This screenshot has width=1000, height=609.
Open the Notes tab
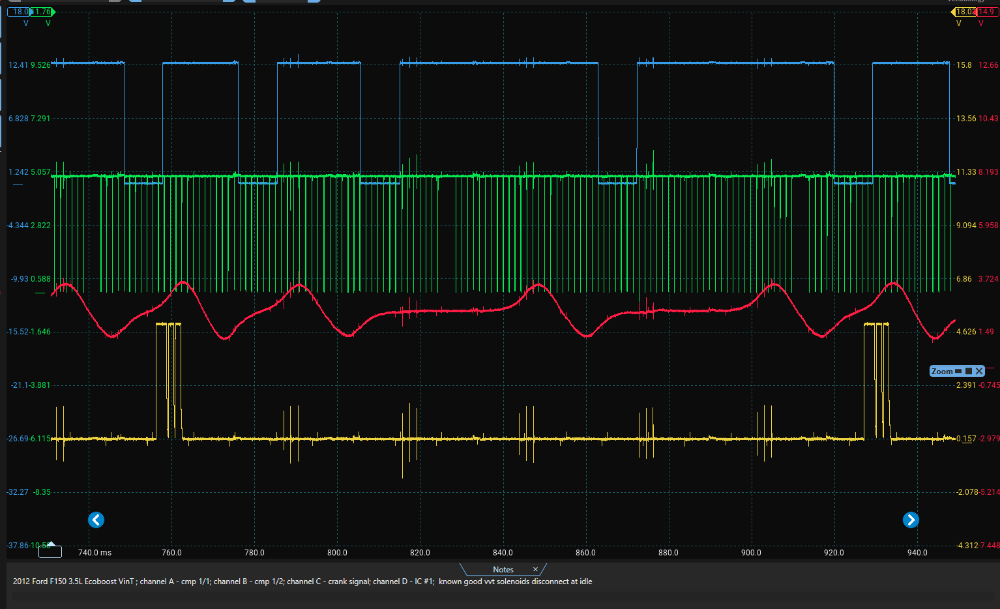[x=503, y=569]
